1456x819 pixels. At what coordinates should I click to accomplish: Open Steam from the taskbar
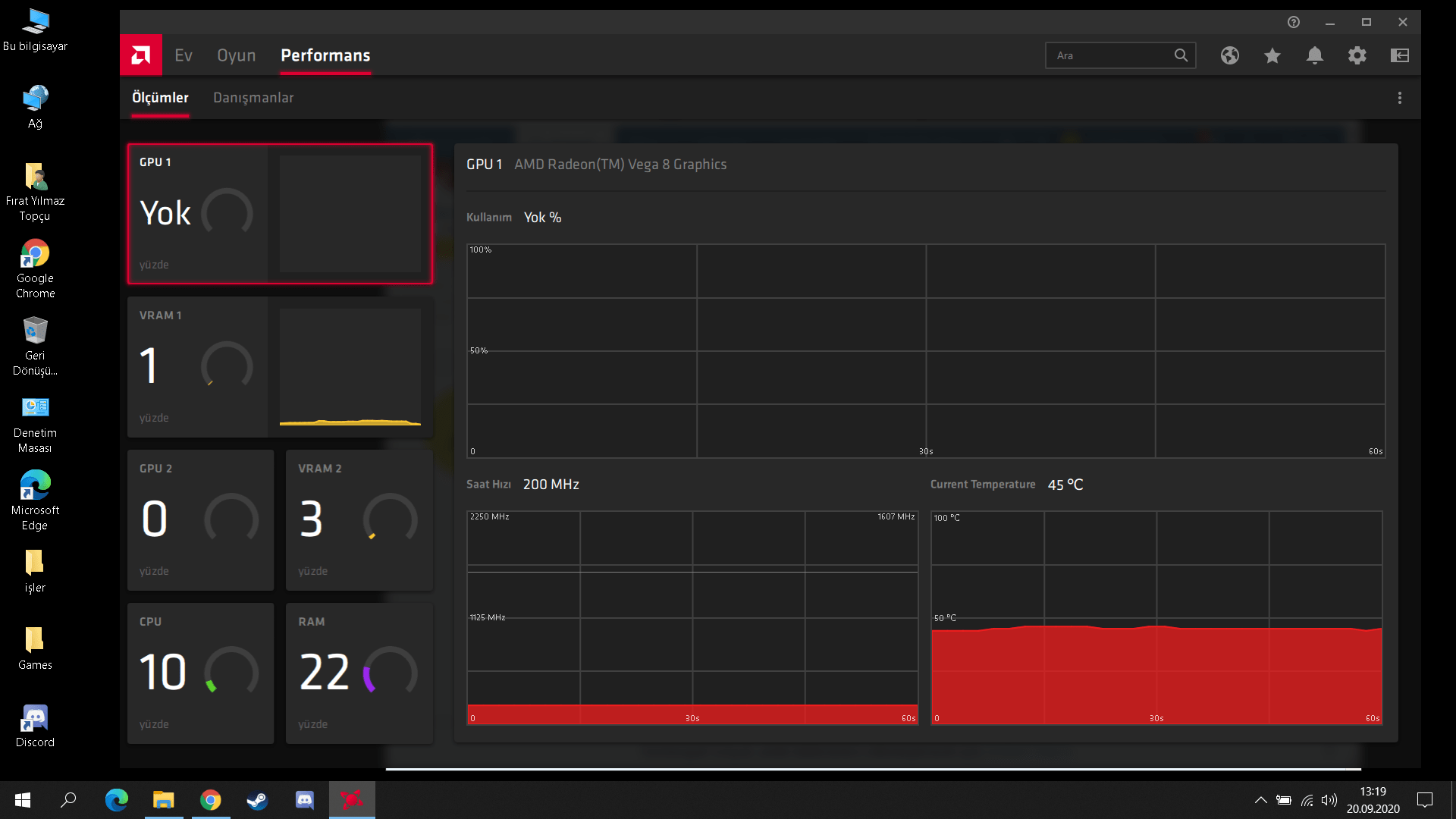pyautogui.click(x=257, y=800)
